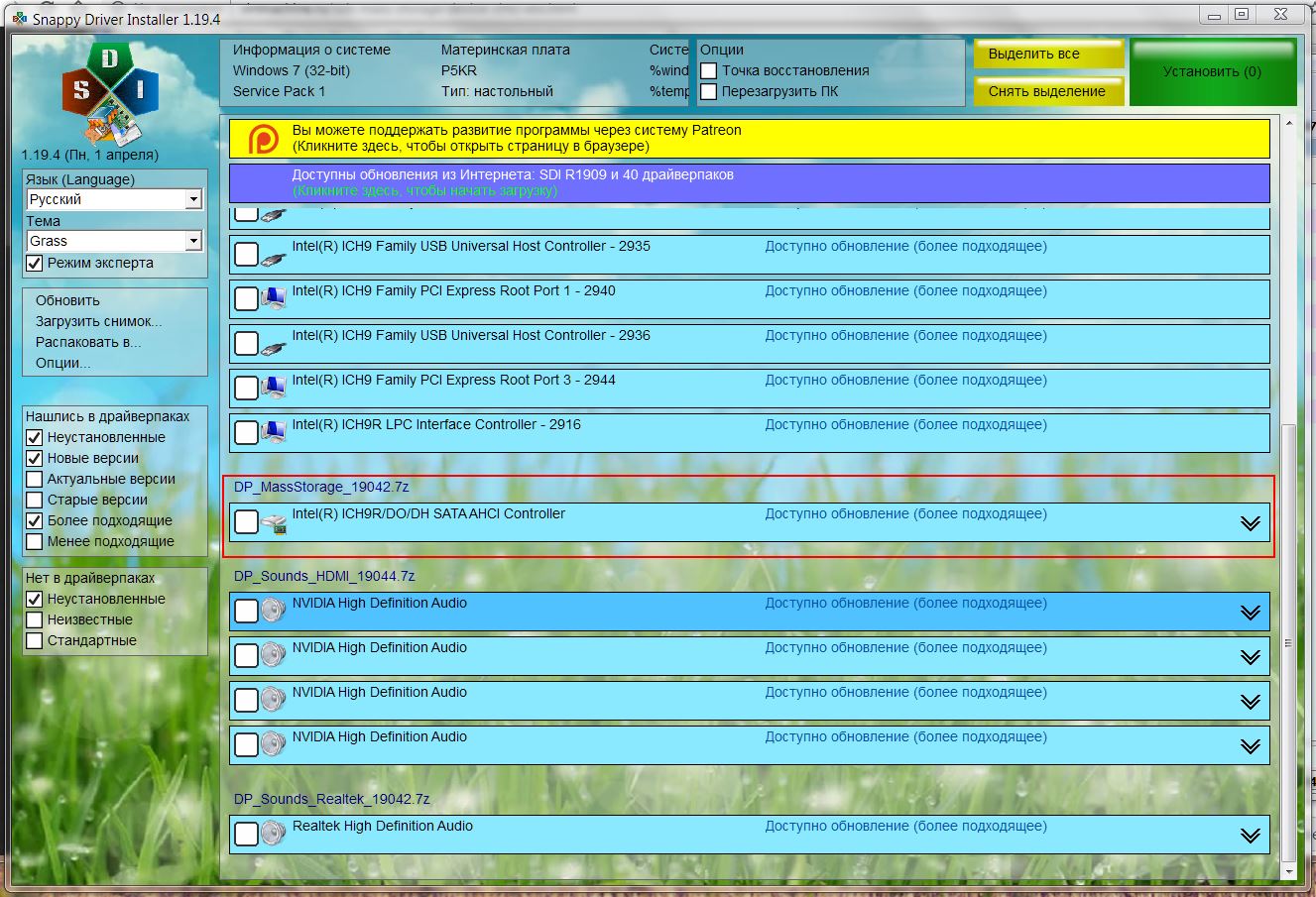Click the driver list scrollbar up arrow
The image size is (1316, 897).
tap(1289, 123)
